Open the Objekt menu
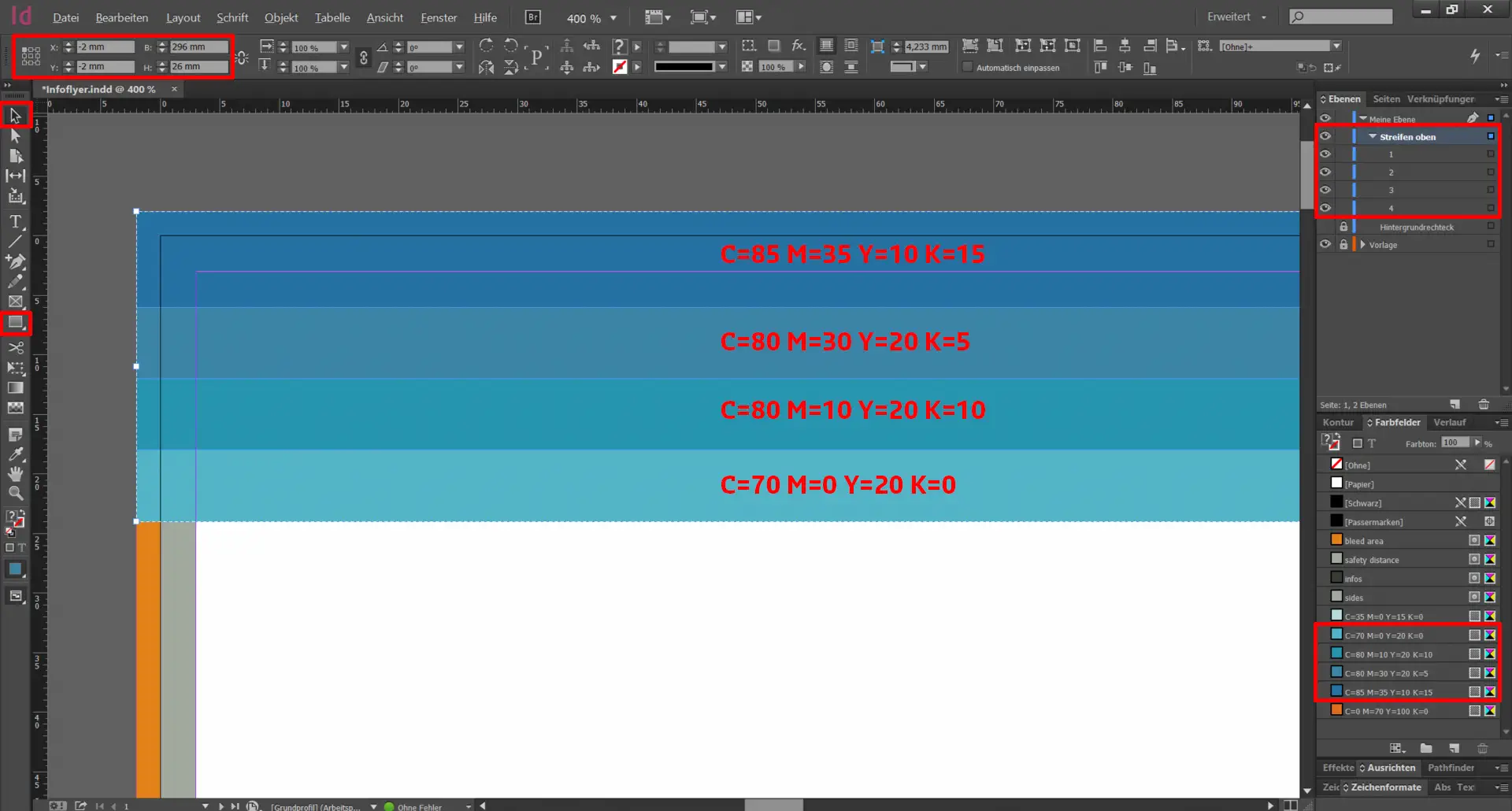The height and width of the screenshot is (811, 1512). [280, 17]
